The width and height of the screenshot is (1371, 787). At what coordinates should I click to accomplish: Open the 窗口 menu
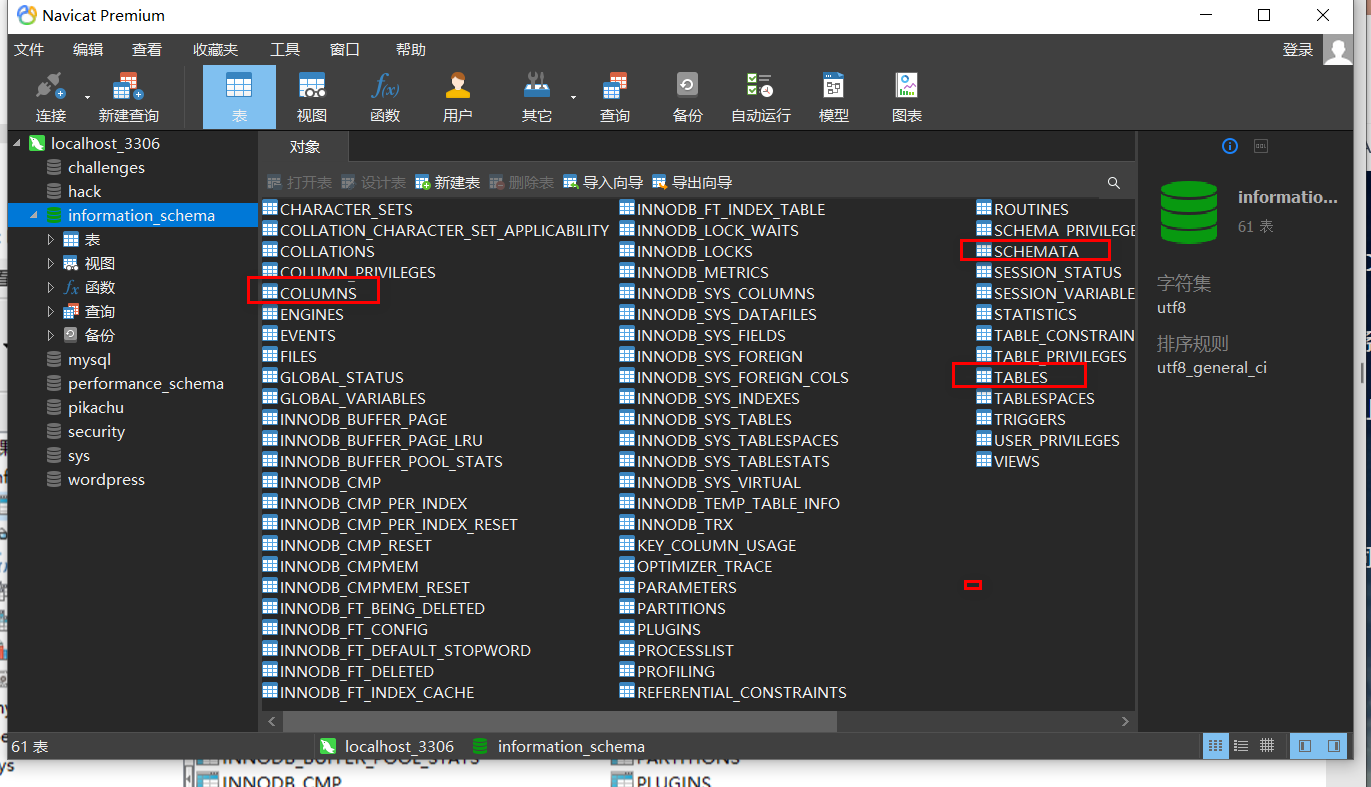coord(345,49)
